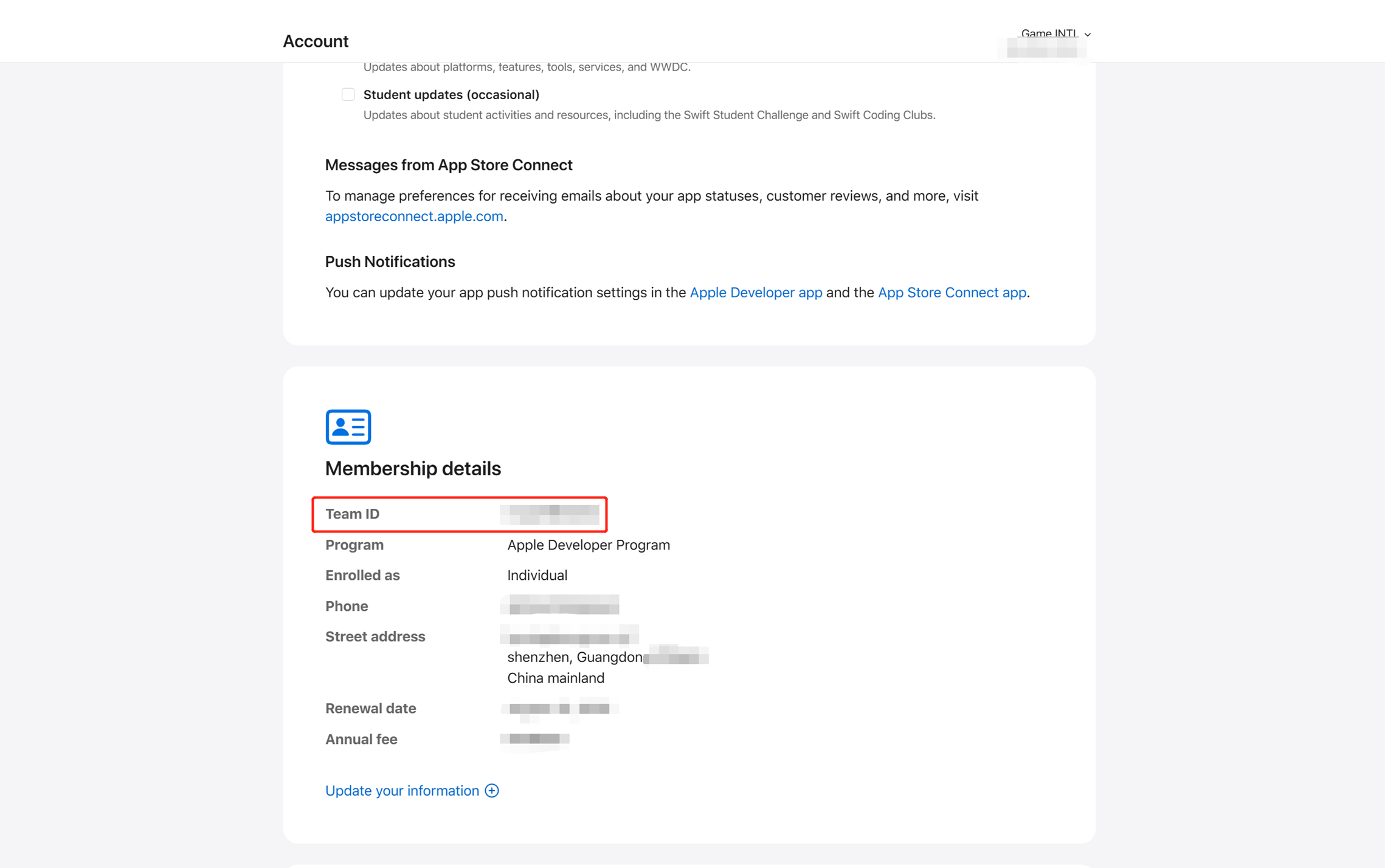Select the highlighted Team ID value
The height and width of the screenshot is (868, 1385).
point(549,514)
